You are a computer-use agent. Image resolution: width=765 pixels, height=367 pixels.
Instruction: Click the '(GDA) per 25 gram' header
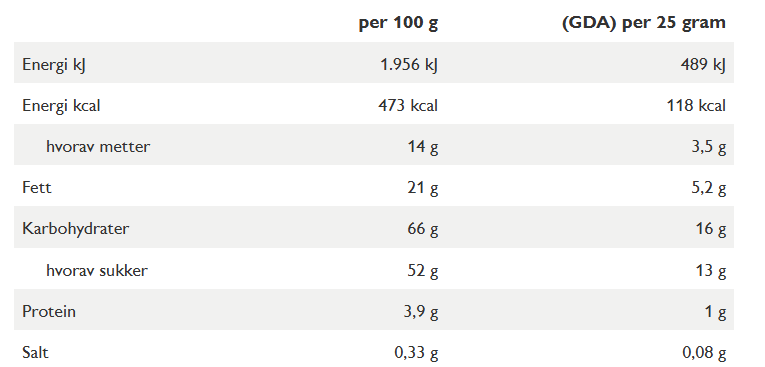tap(644, 23)
